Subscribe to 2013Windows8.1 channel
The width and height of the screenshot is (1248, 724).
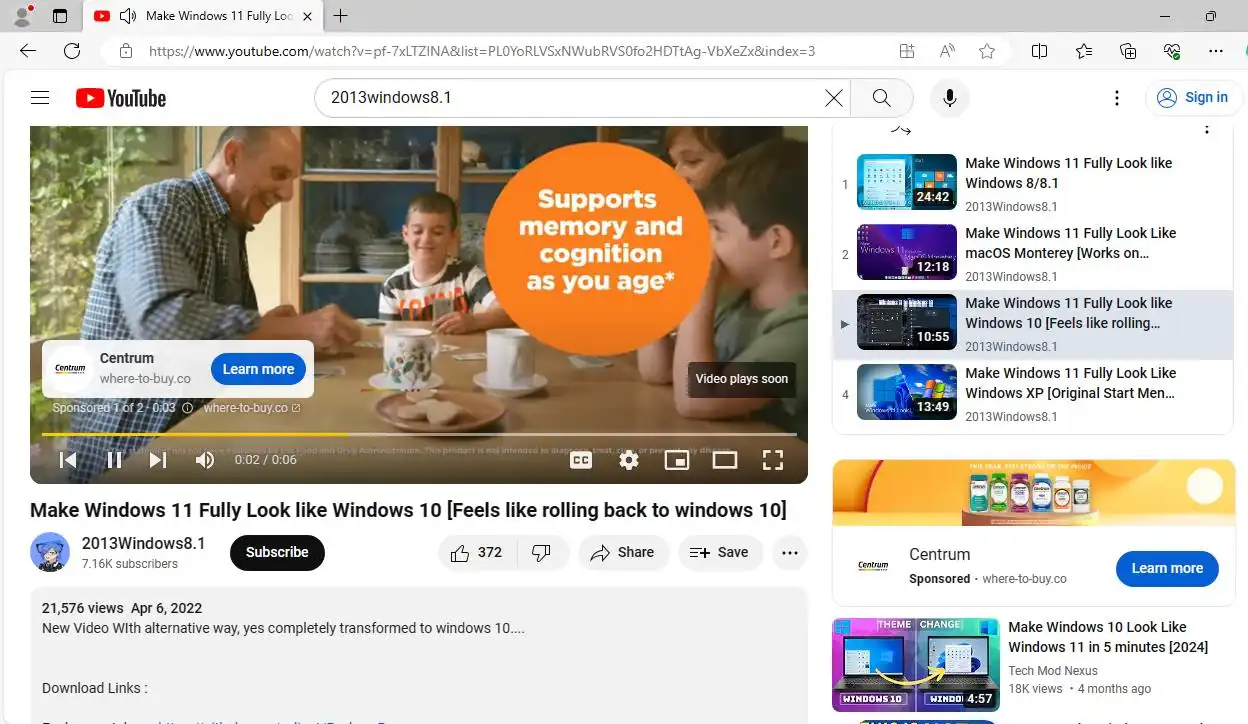click(x=277, y=552)
